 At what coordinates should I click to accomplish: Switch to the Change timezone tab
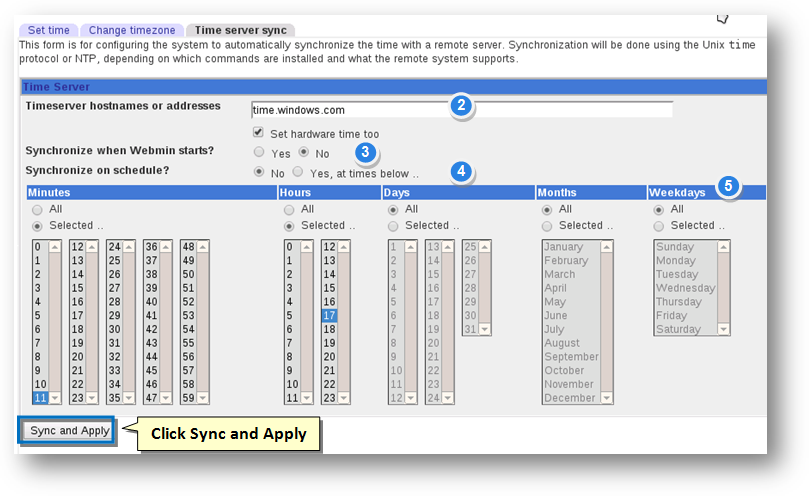click(x=131, y=30)
